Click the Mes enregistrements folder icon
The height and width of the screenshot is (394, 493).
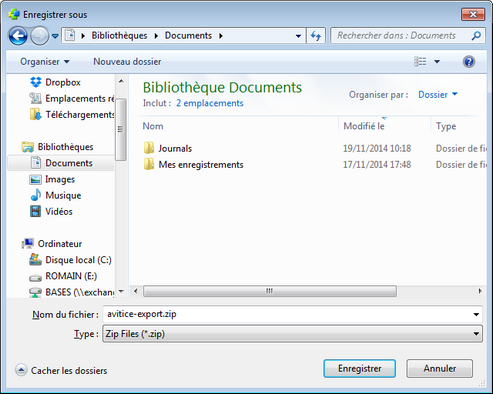tap(149, 164)
